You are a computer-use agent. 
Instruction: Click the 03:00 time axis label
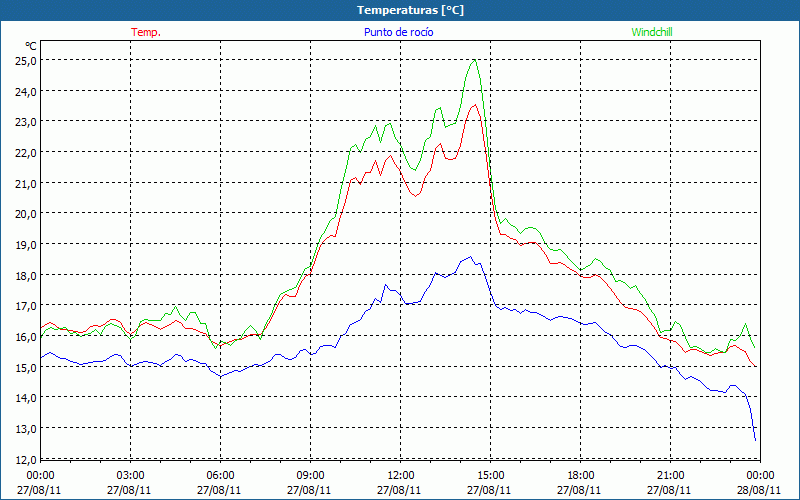point(131,476)
